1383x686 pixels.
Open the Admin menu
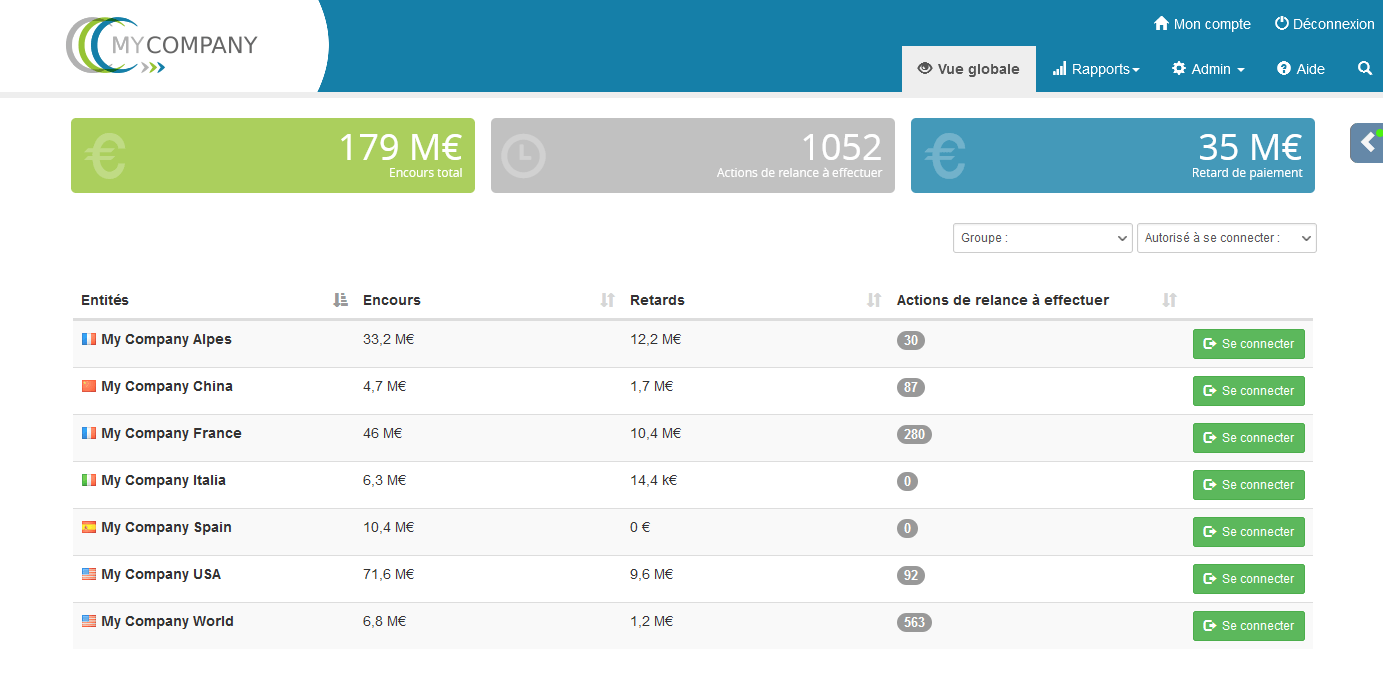click(x=1208, y=69)
